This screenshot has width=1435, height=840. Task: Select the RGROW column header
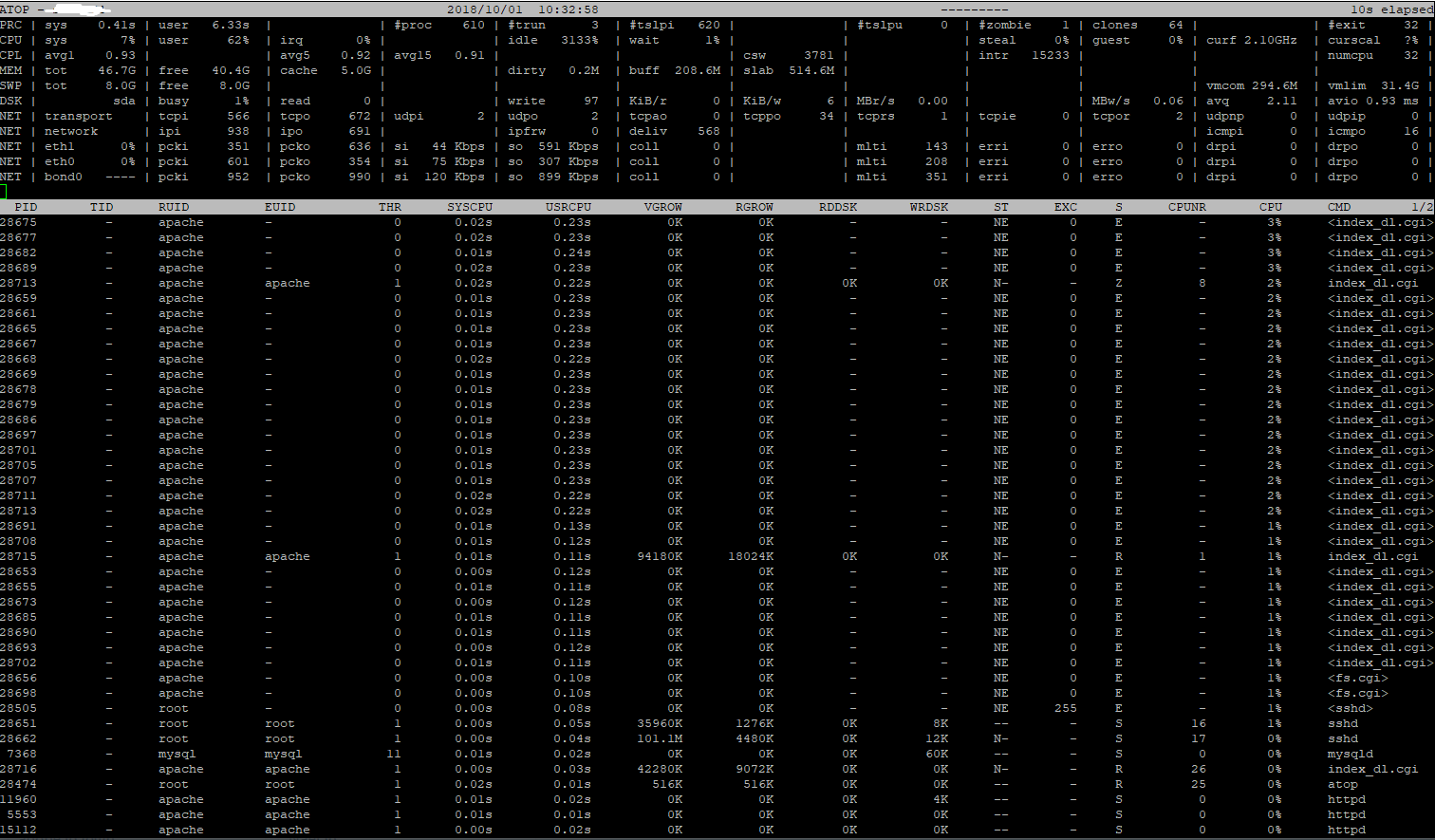click(x=755, y=207)
